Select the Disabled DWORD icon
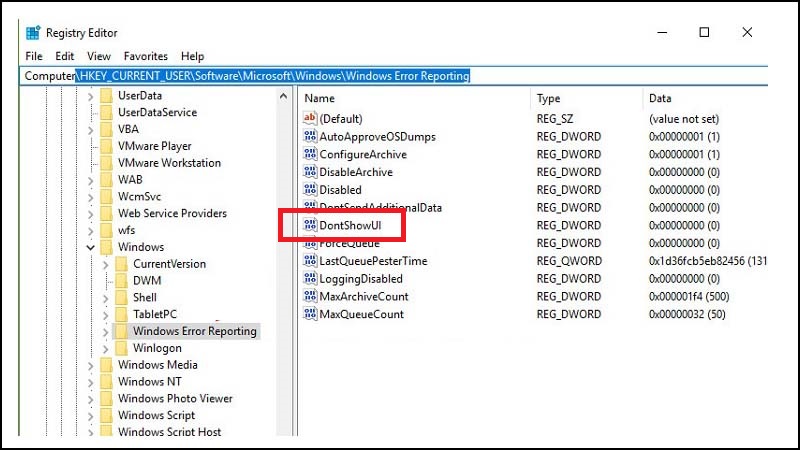Screen dimensions: 800x450 310,190
